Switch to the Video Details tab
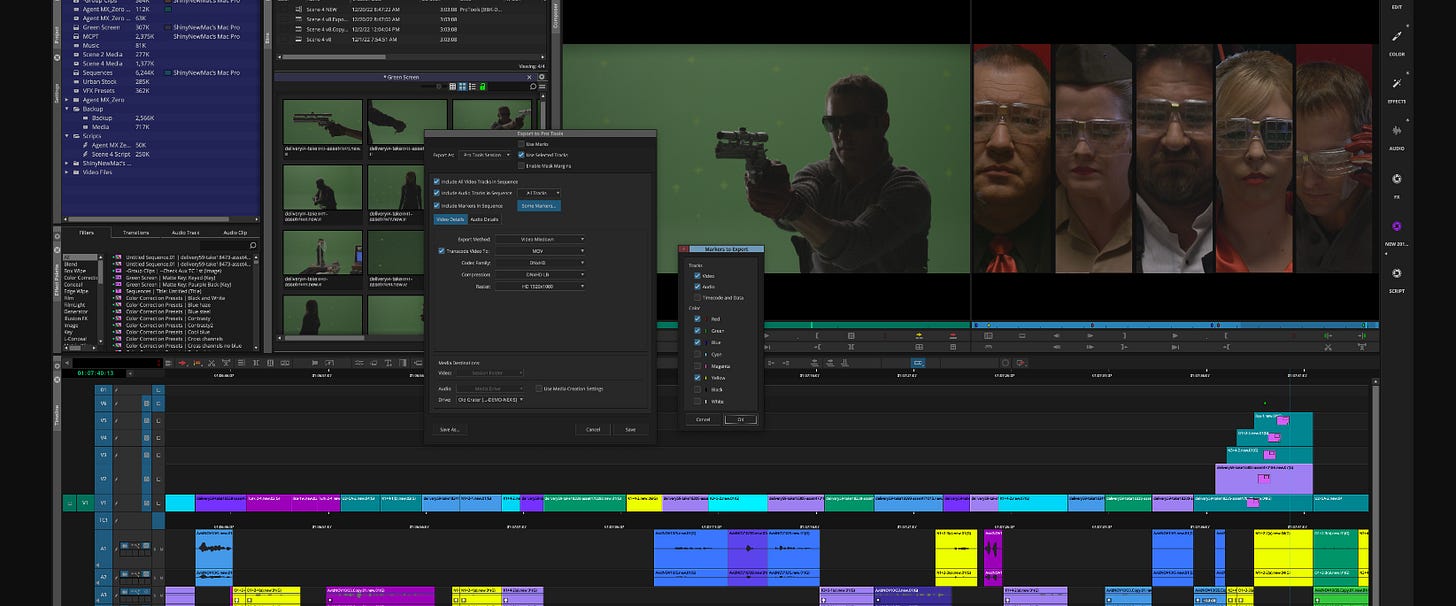The image size is (1456, 606). [451, 219]
